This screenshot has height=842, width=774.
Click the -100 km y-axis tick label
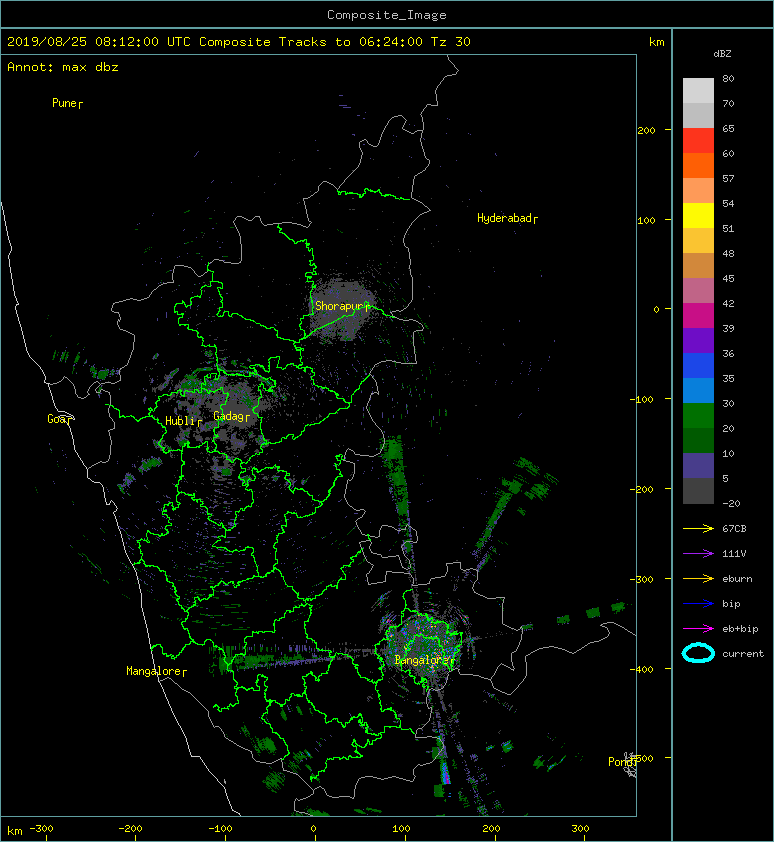[x=642, y=400]
